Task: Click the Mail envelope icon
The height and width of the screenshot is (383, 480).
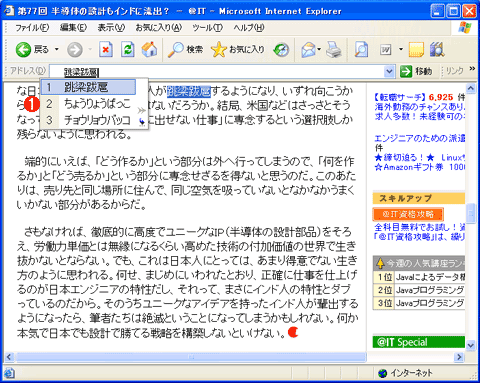Action: coord(309,50)
